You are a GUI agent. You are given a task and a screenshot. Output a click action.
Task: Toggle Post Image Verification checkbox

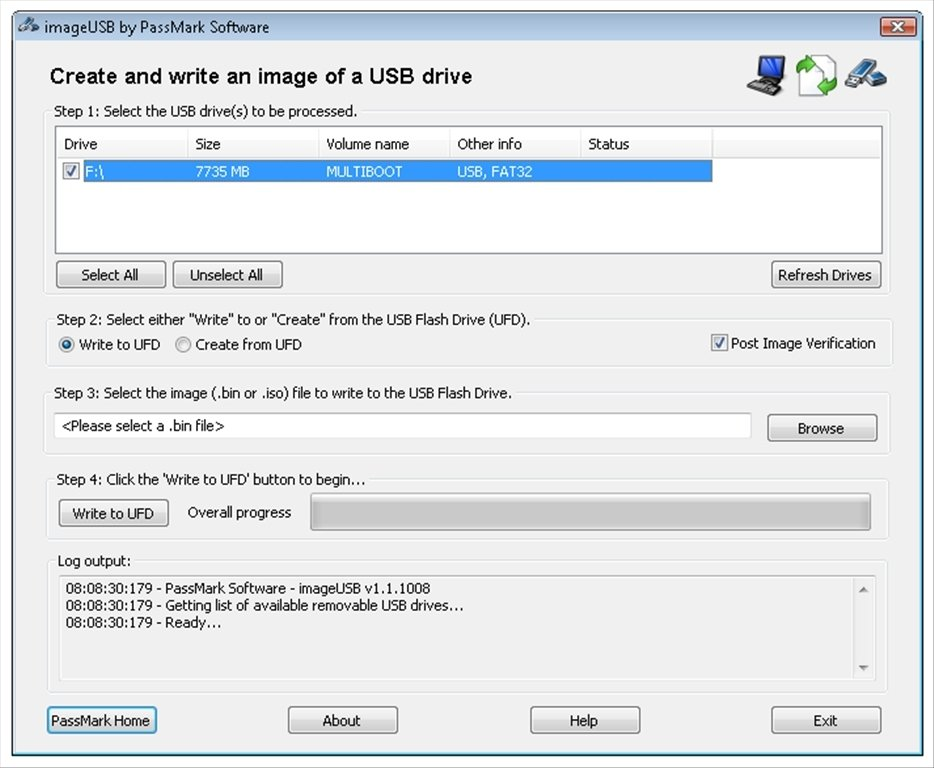click(719, 343)
